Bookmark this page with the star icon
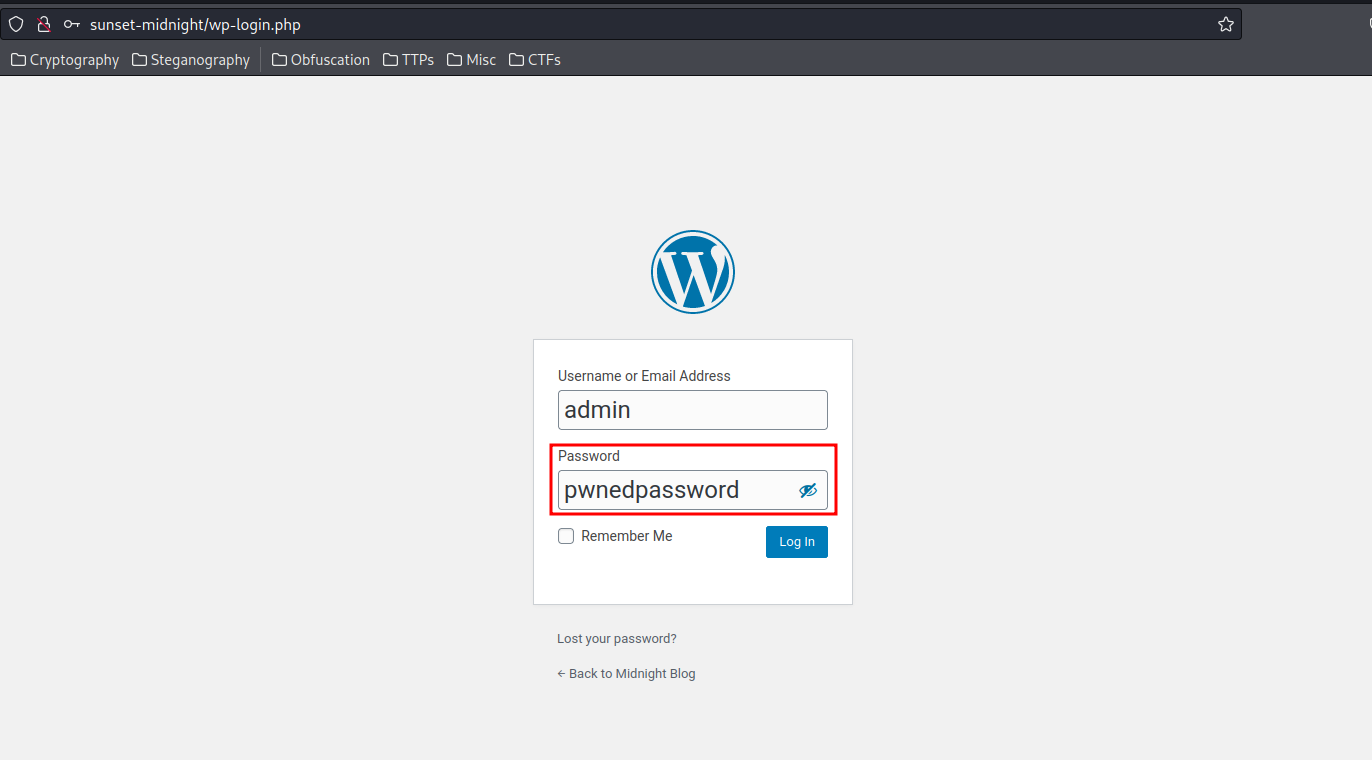The image size is (1372, 760). pyautogui.click(x=1226, y=24)
